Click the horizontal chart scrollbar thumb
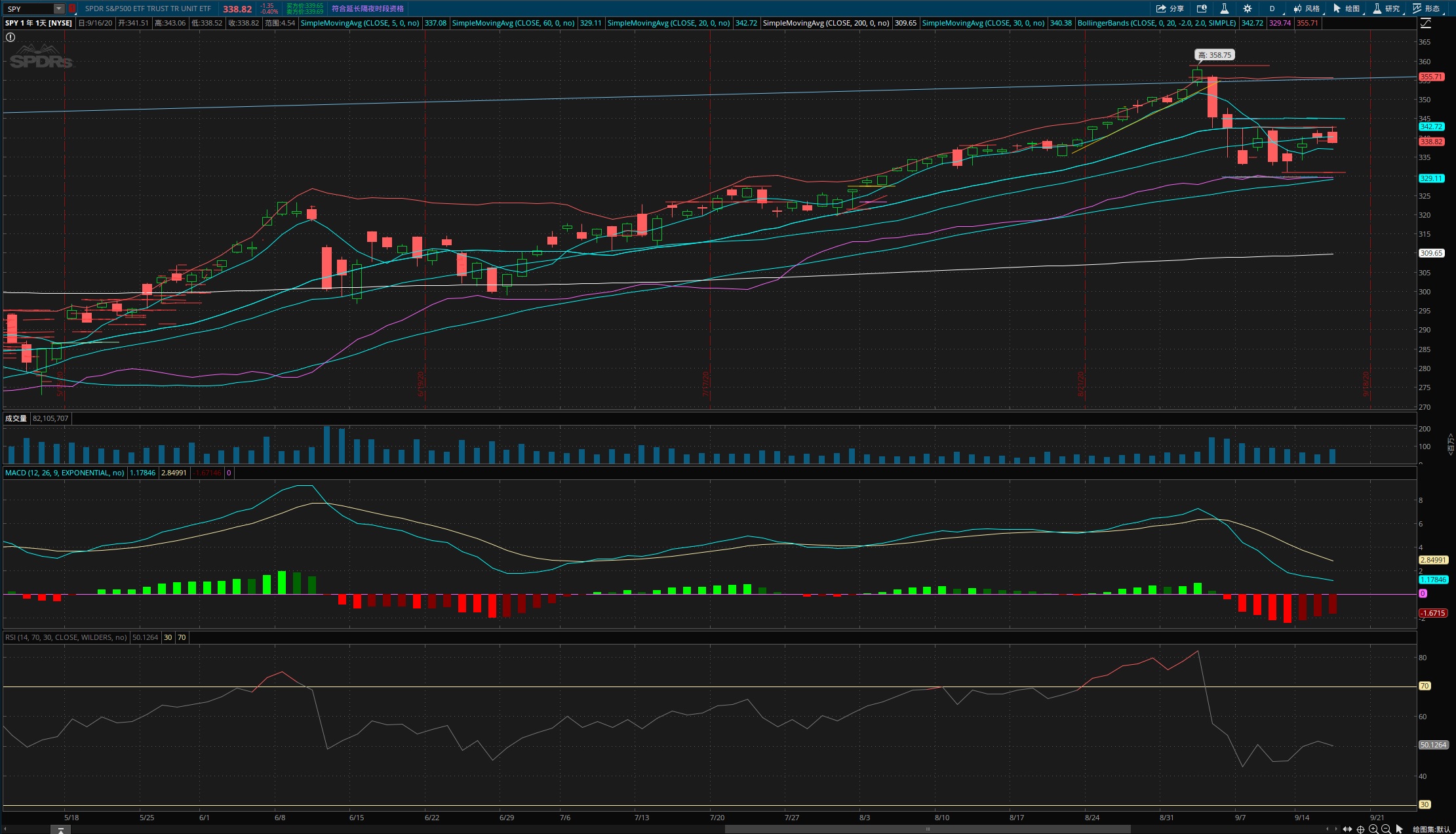This screenshot has height=834, width=1456. pos(928,829)
